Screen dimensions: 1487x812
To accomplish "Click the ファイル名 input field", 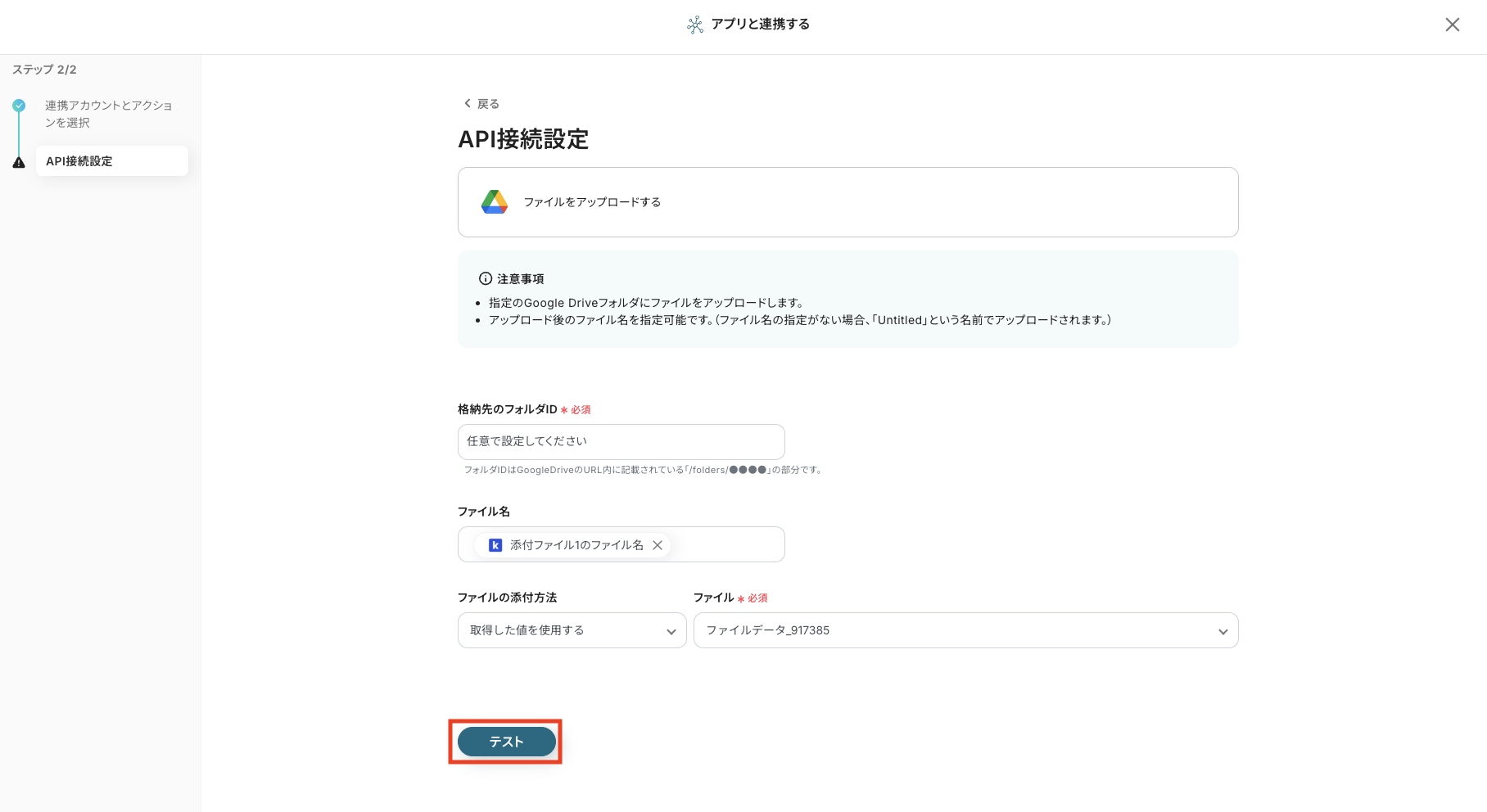I will (621, 544).
